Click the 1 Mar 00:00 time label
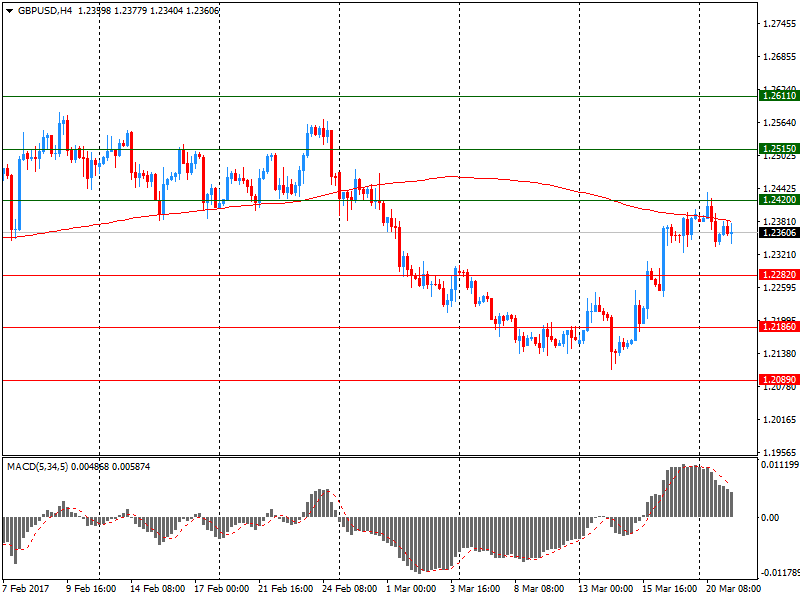The height and width of the screenshot is (600, 800). (411, 589)
